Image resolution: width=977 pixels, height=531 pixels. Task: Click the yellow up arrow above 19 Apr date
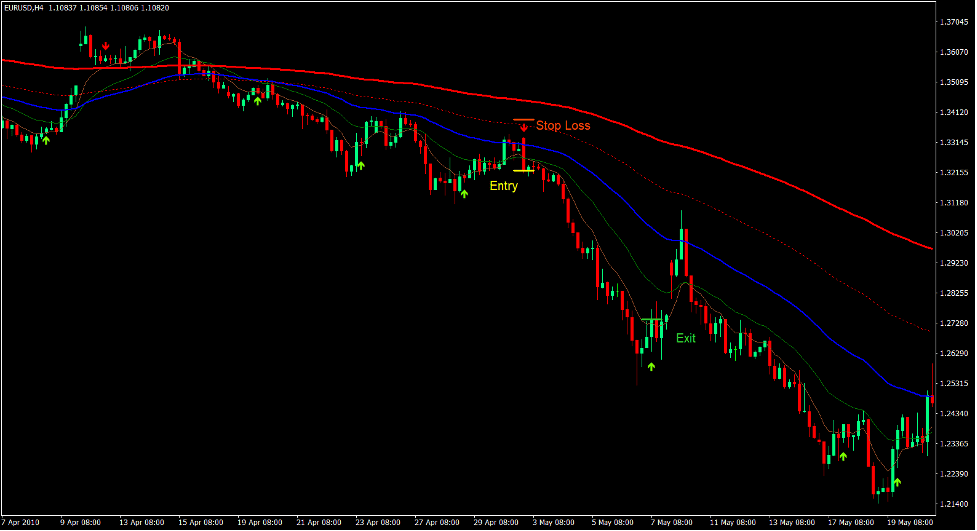click(x=257, y=100)
